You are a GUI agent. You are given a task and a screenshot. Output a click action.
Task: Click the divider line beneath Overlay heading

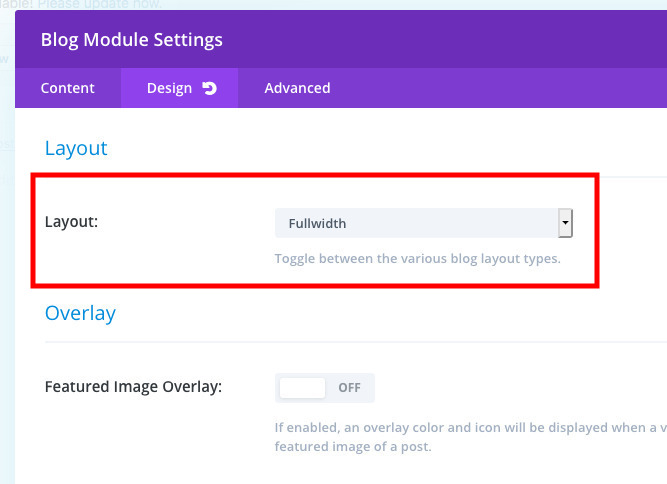coord(356,342)
